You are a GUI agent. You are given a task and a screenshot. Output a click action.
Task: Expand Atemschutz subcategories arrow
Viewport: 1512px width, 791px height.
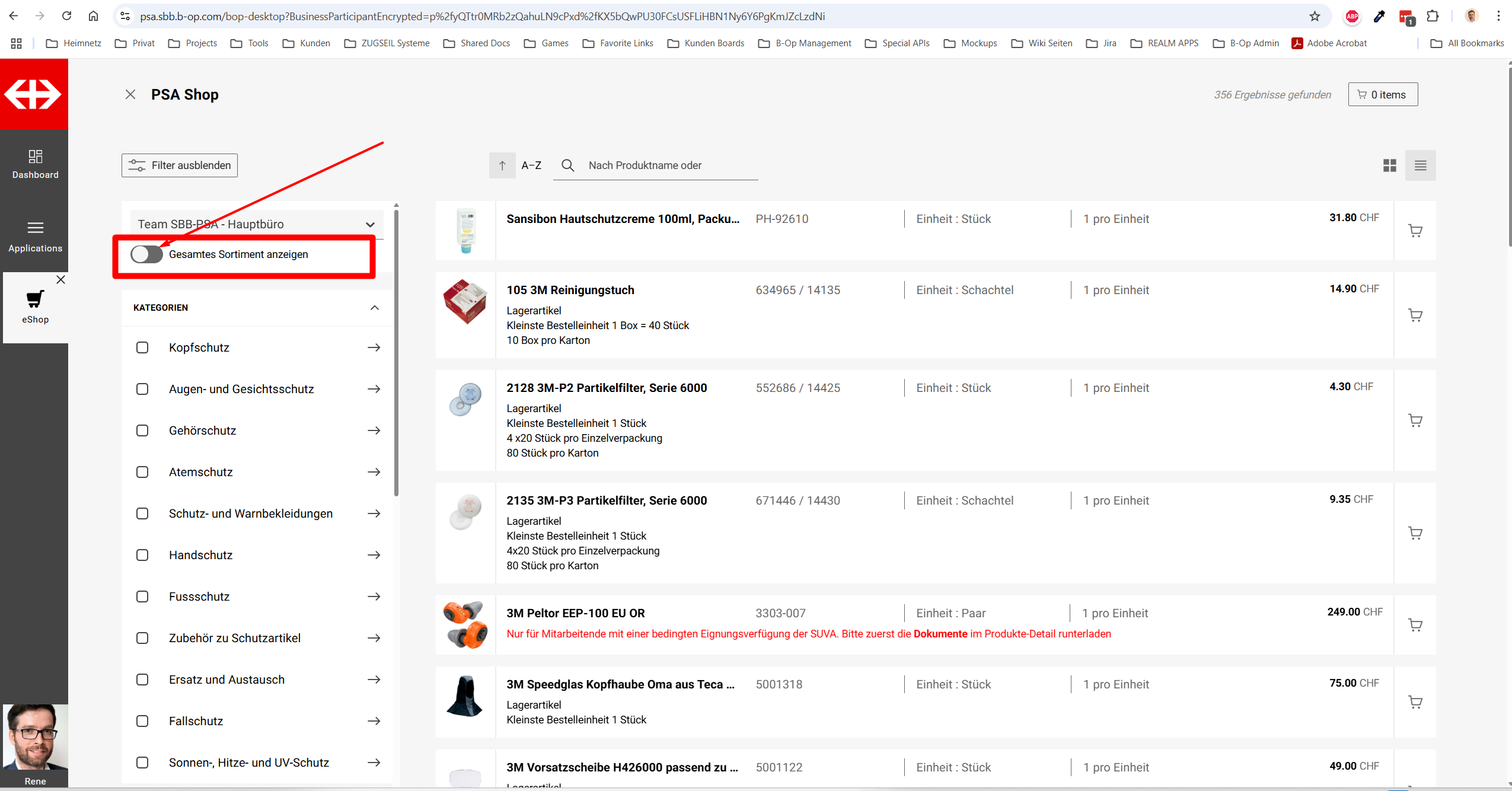(x=374, y=472)
